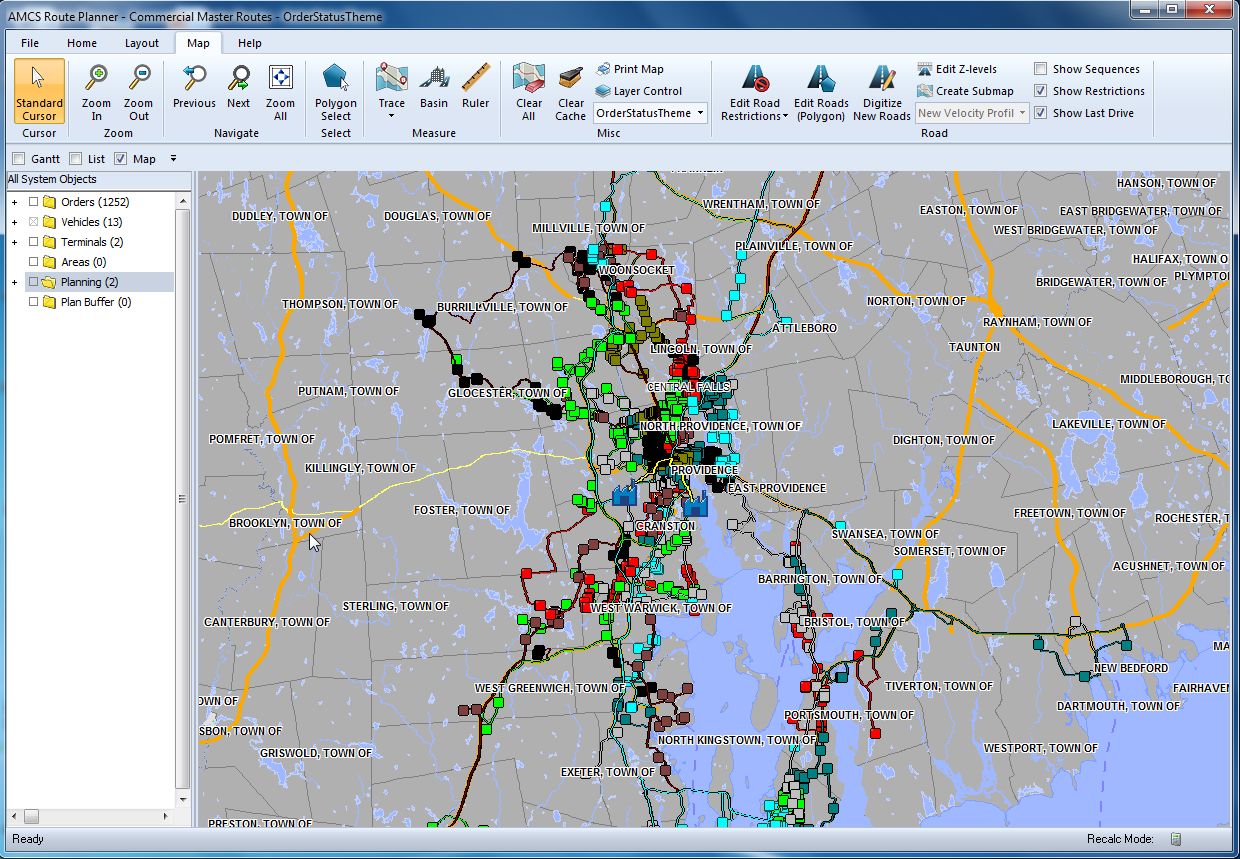Click the Zoom Out magnifier icon
The image size is (1240, 859).
(139, 78)
